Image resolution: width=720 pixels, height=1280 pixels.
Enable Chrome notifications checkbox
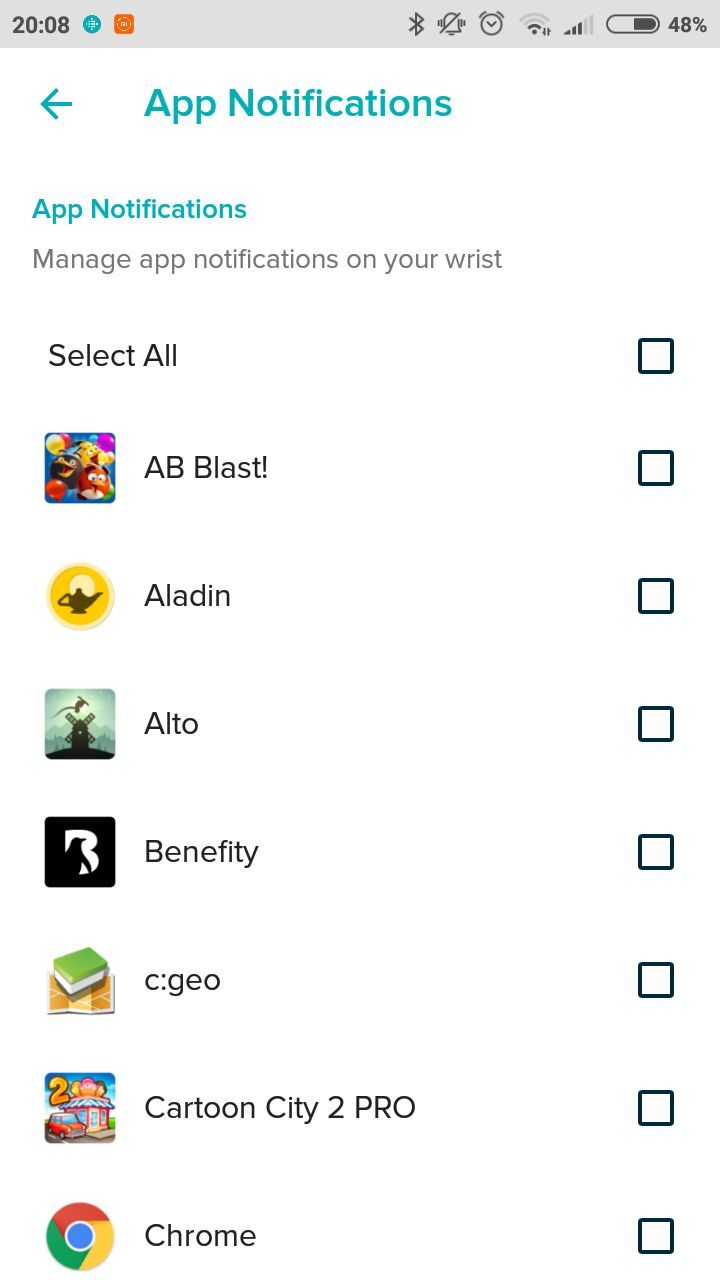click(x=656, y=1236)
